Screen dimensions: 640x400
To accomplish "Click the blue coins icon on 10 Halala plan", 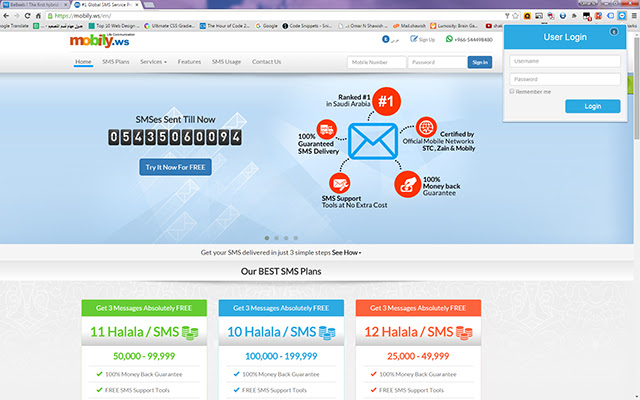I will click(327, 333).
